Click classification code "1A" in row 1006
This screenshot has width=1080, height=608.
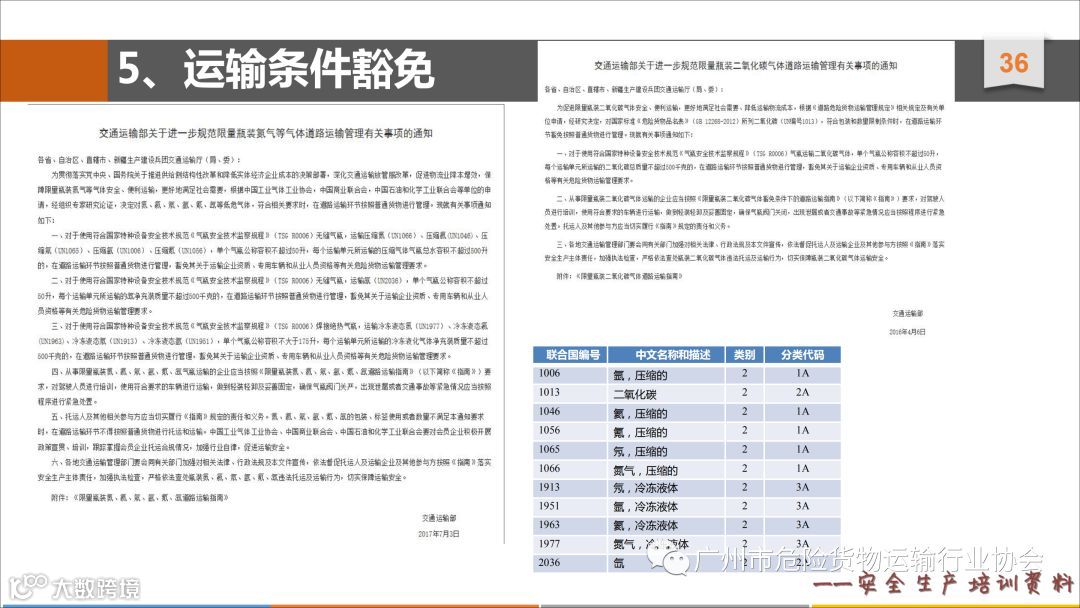(x=802, y=373)
